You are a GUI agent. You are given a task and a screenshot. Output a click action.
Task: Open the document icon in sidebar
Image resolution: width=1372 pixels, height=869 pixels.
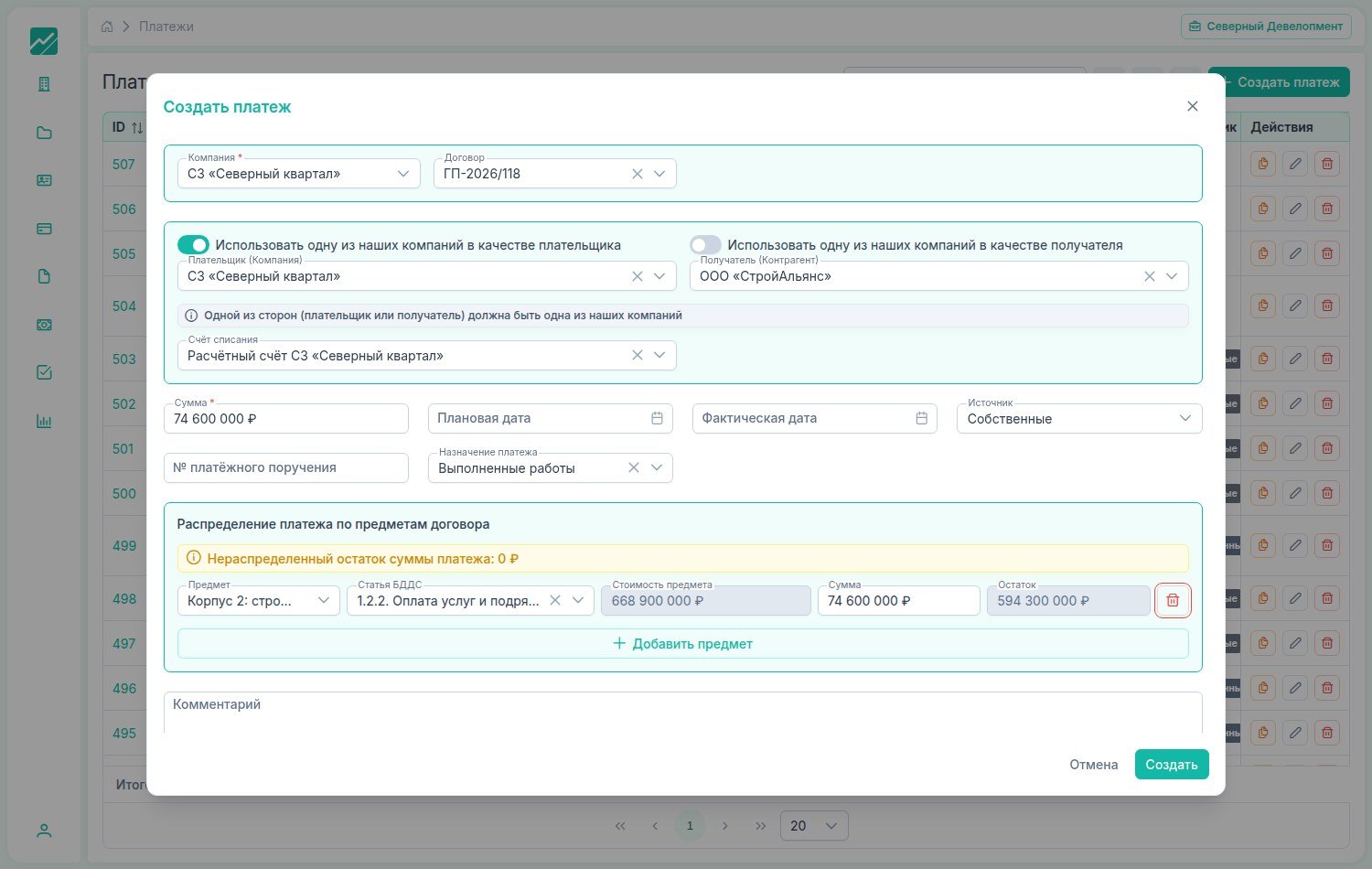[44, 276]
